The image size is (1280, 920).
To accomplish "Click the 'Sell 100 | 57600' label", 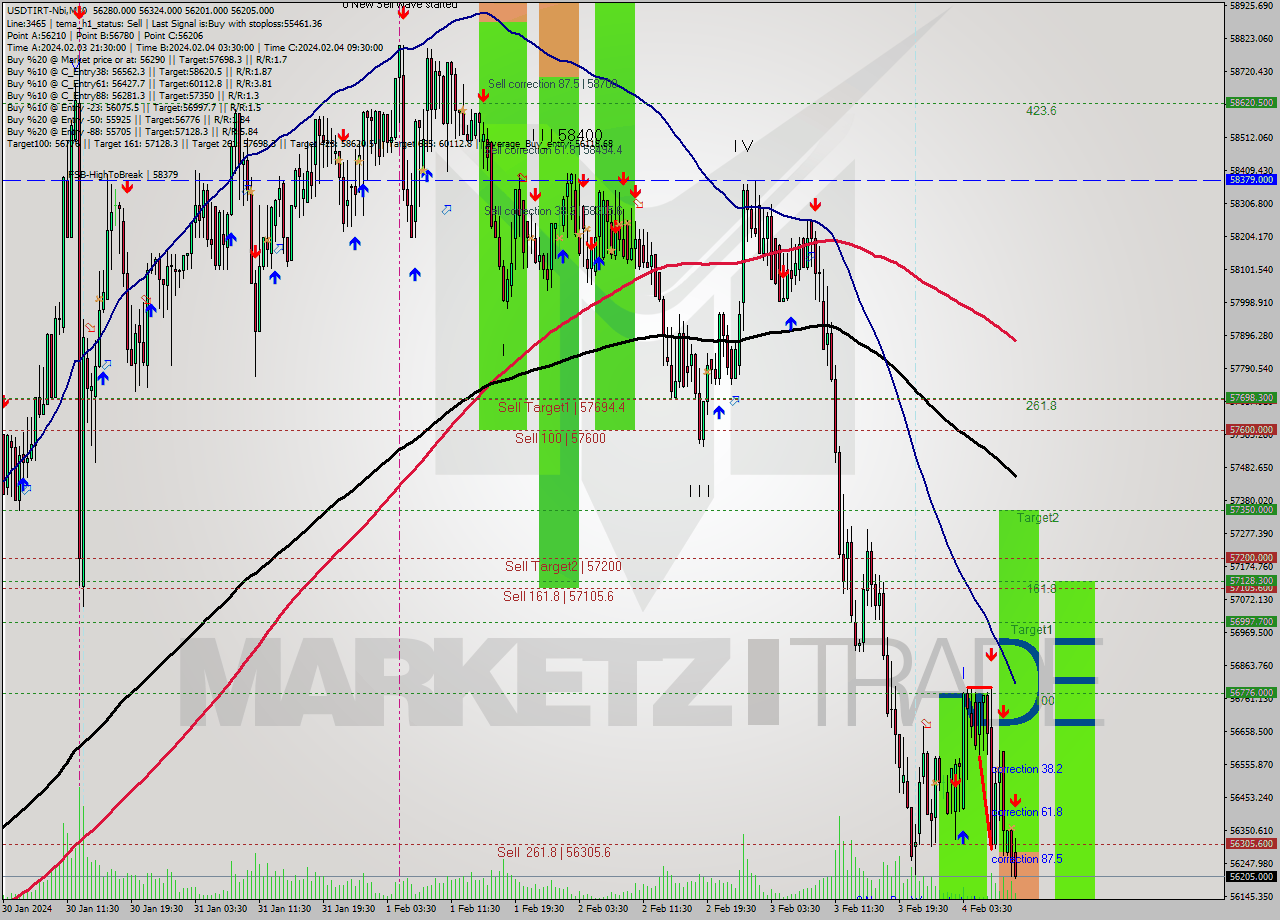I will click(560, 438).
